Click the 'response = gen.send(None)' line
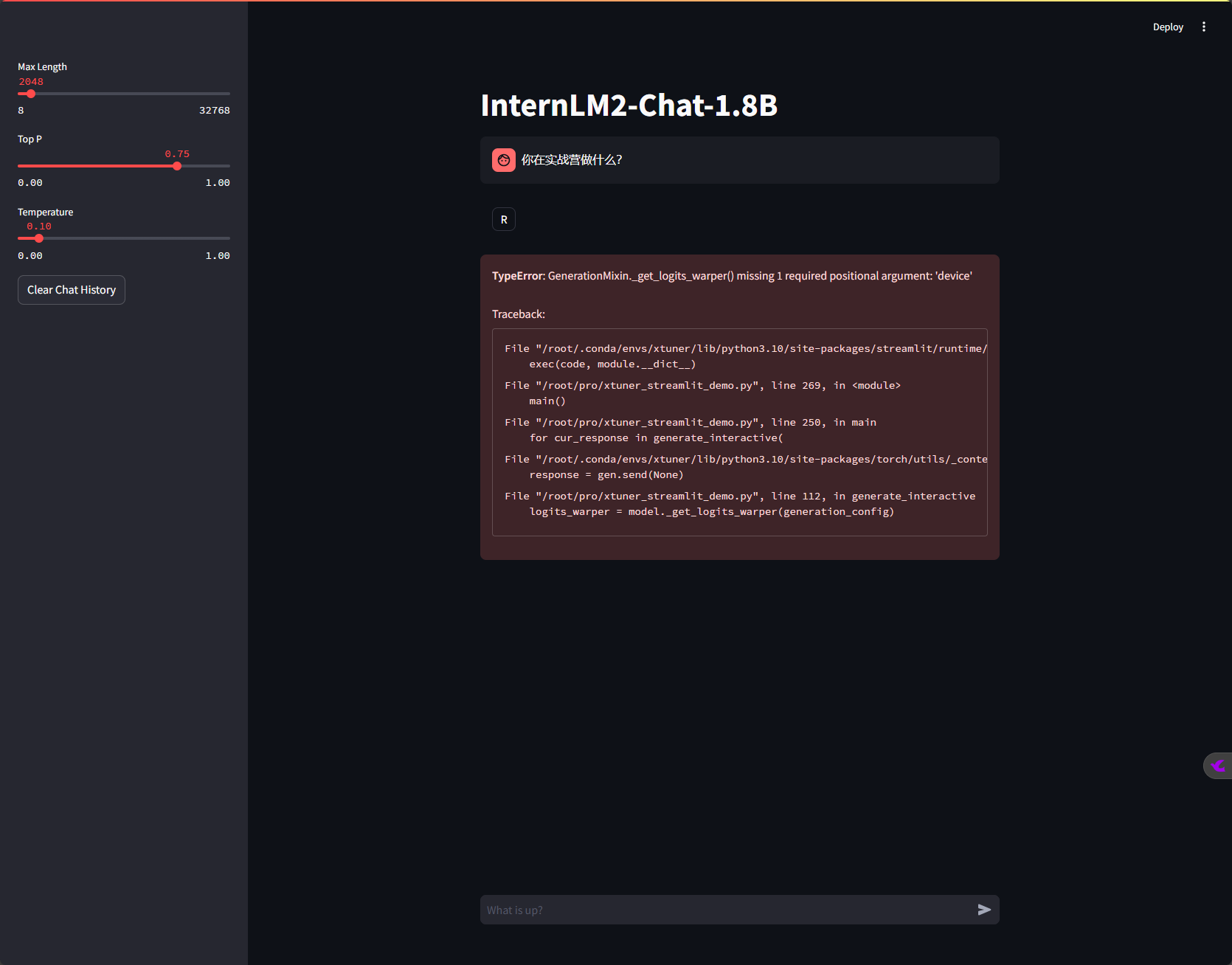The image size is (1232, 965). pyautogui.click(x=606, y=474)
